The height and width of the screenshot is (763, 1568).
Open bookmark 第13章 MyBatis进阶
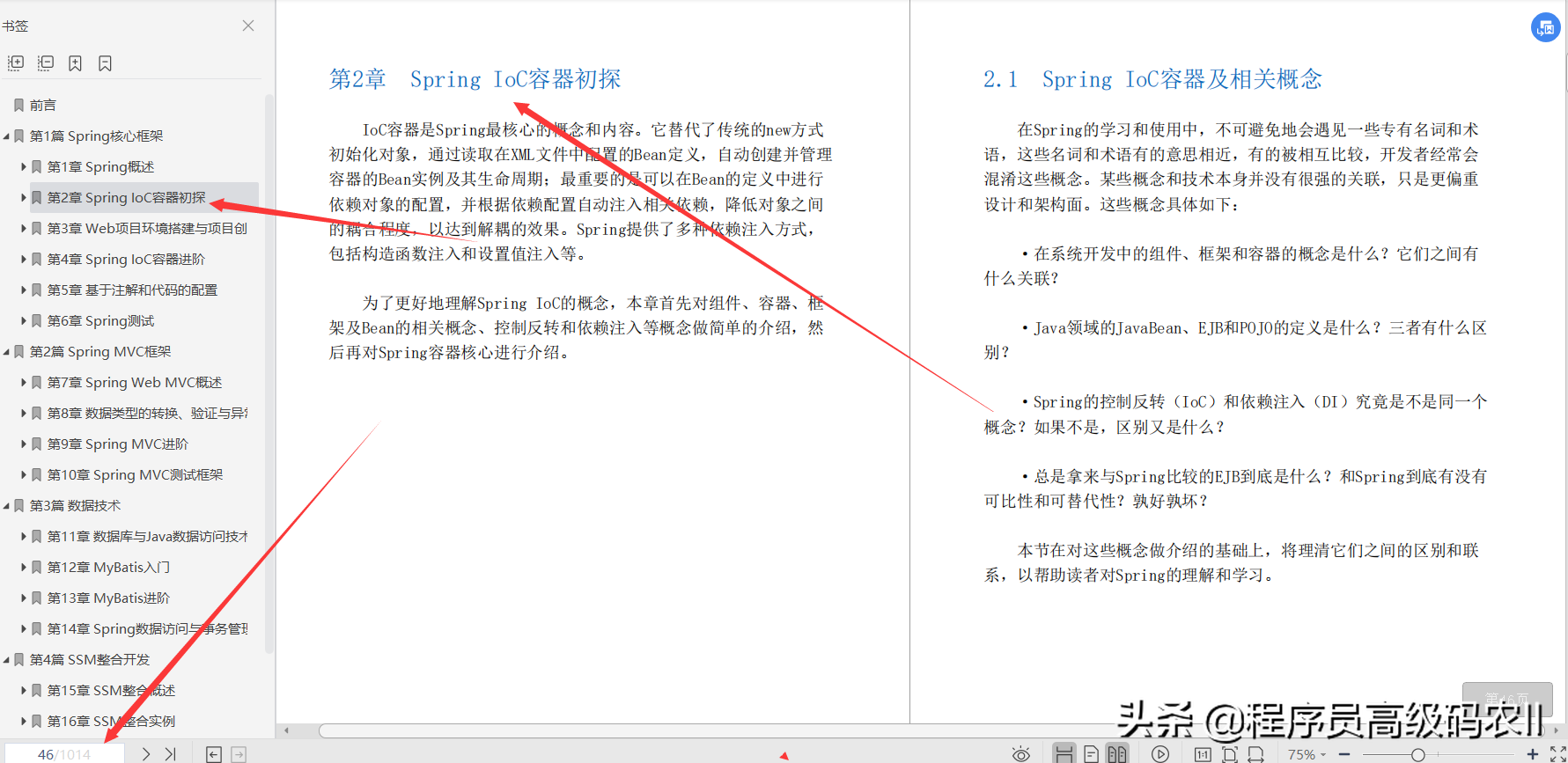(x=108, y=598)
